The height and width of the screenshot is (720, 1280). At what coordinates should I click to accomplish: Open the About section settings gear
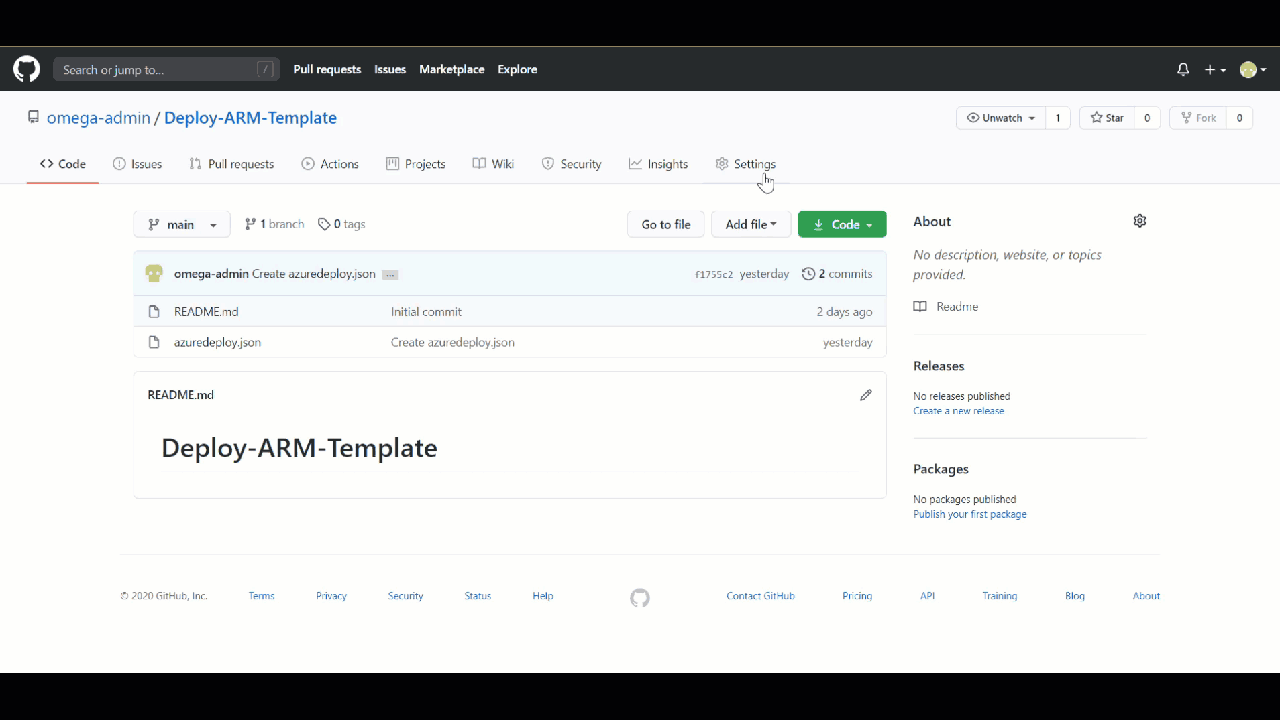1139,221
